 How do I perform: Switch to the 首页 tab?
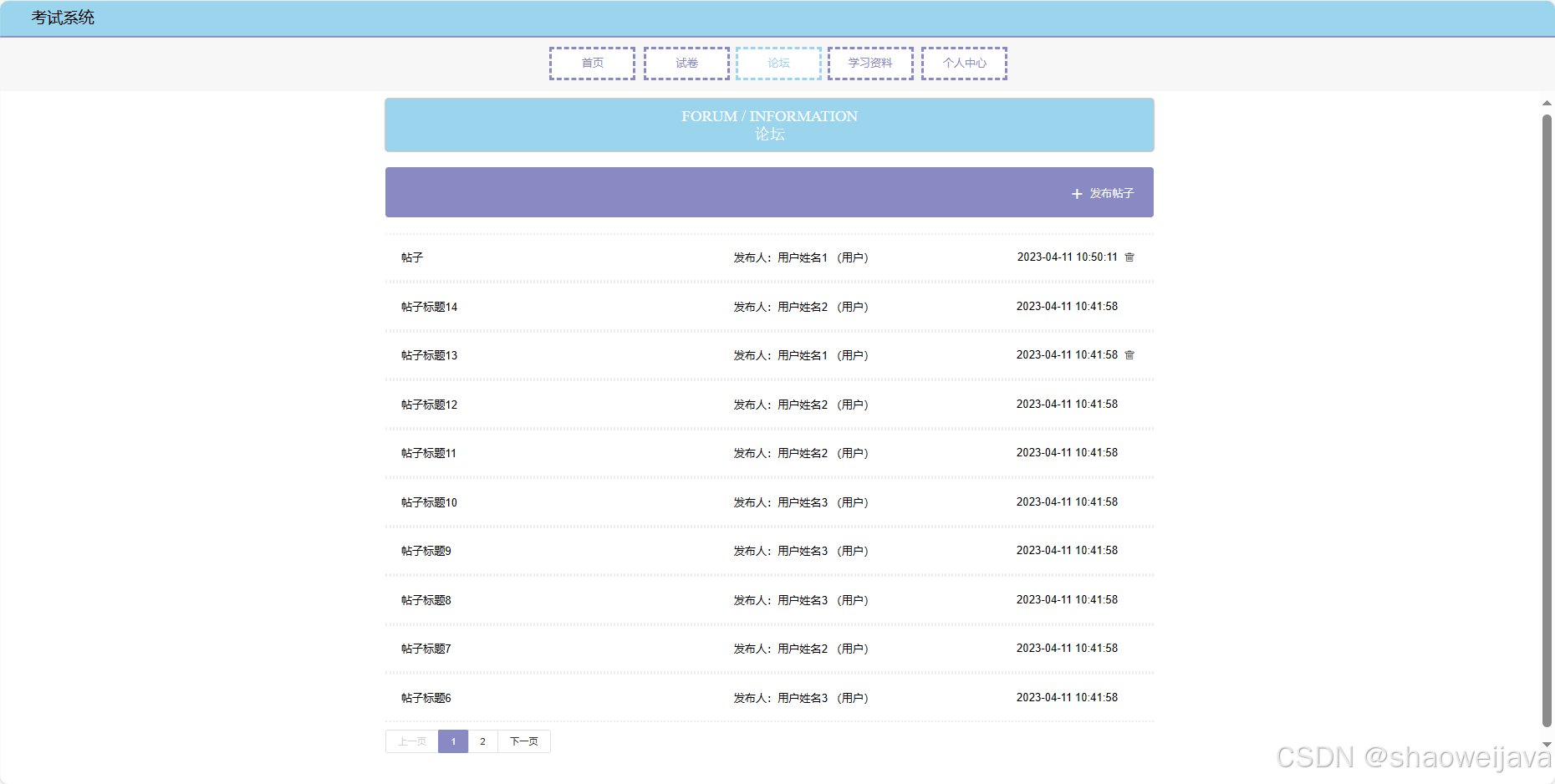point(592,63)
